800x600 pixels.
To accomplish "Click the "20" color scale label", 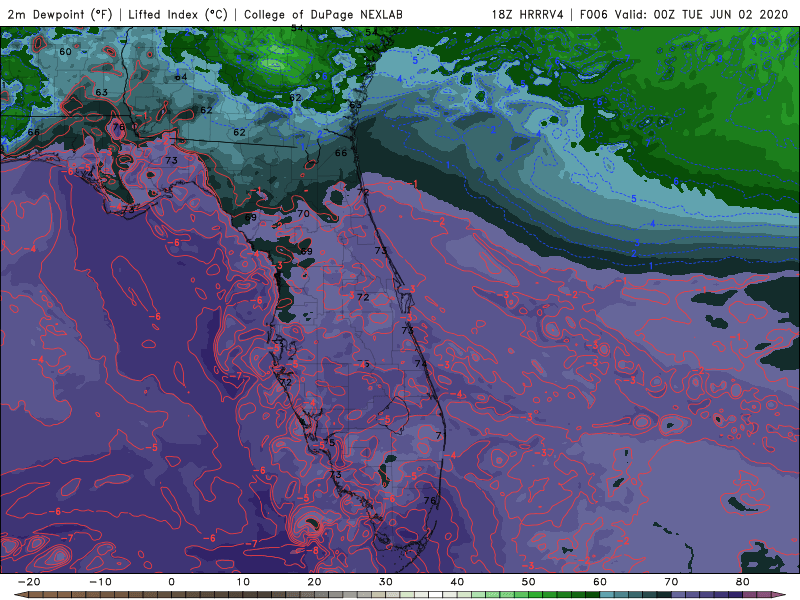I will (x=314, y=582).
